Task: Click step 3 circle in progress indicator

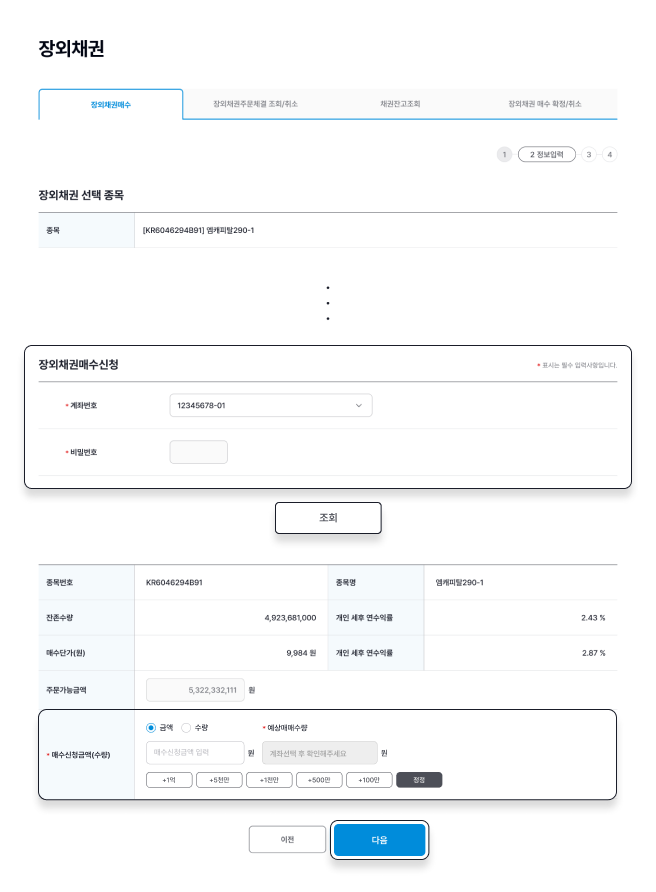Action: 589,154
